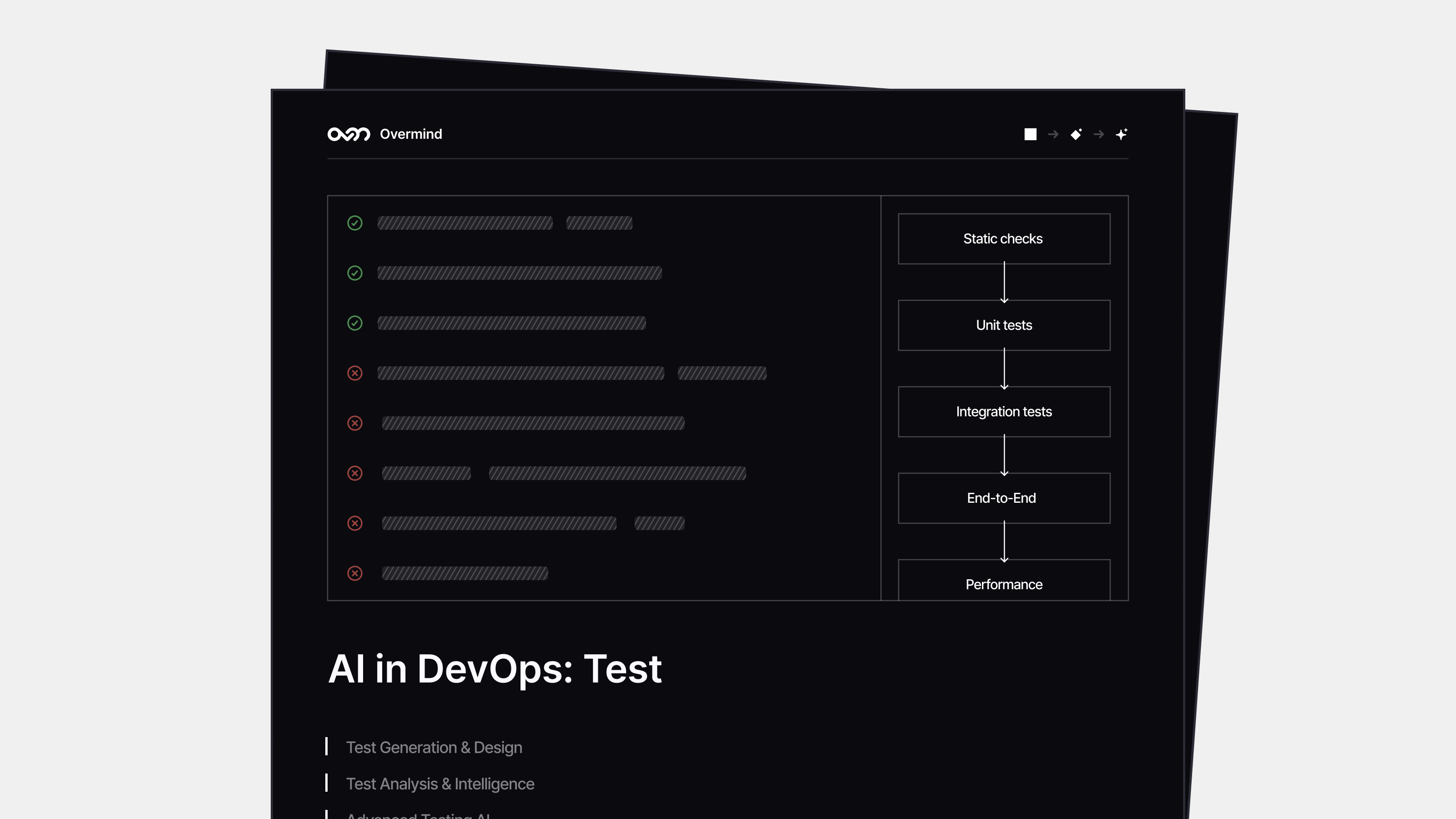1456x819 pixels.
Task: Expand the Static checks pipeline stage
Action: click(1003, 238)
